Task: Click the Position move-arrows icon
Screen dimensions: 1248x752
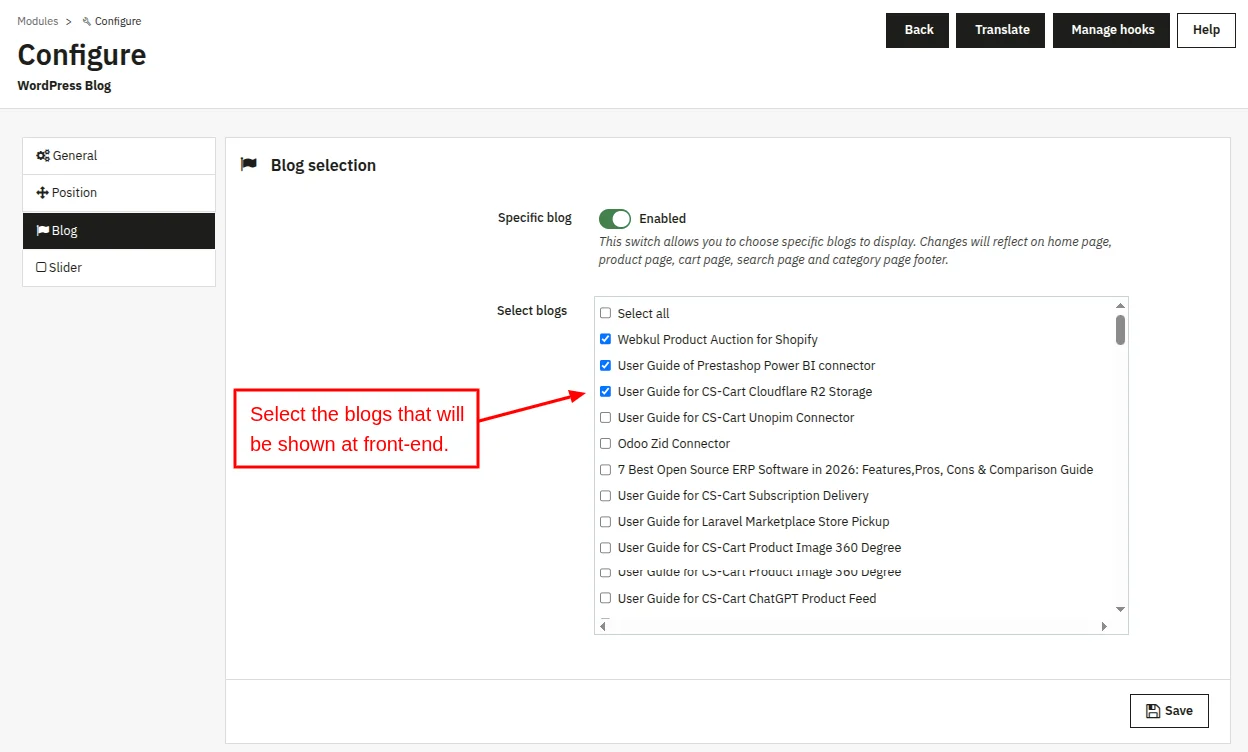Action: pyautogui.click(x=42, y=193)
